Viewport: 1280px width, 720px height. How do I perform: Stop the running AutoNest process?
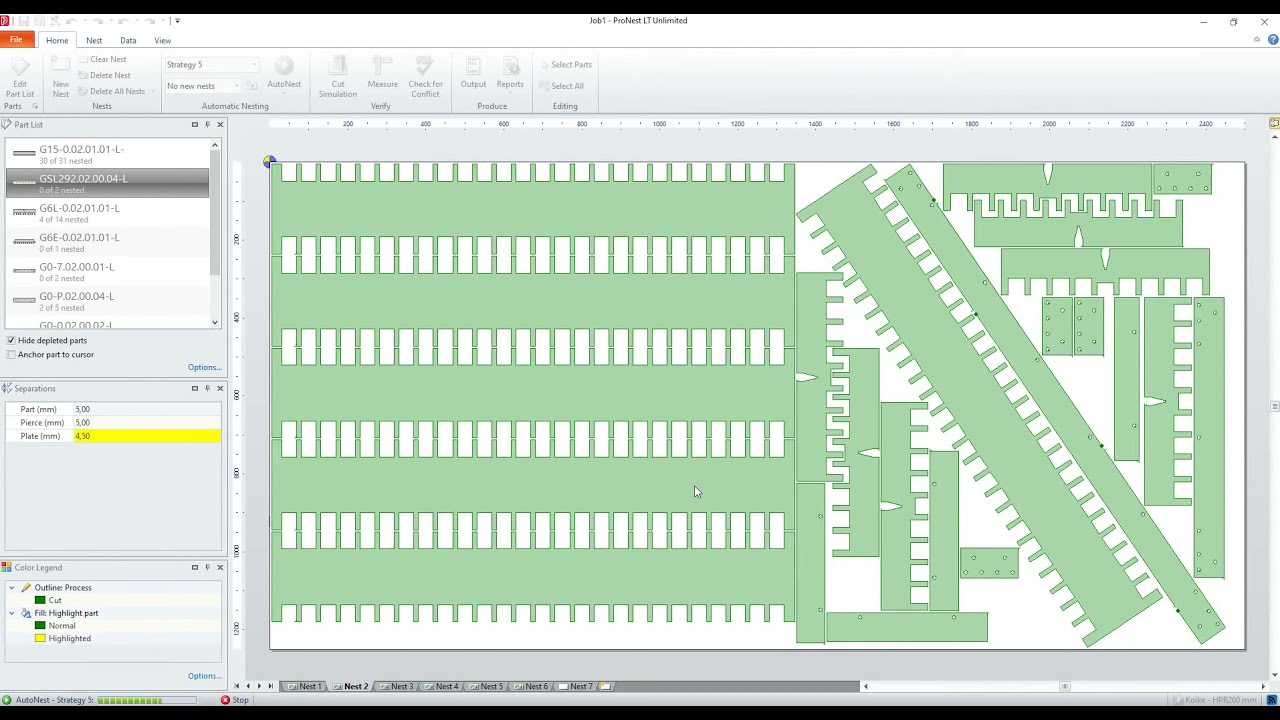(x=235, y=700)
